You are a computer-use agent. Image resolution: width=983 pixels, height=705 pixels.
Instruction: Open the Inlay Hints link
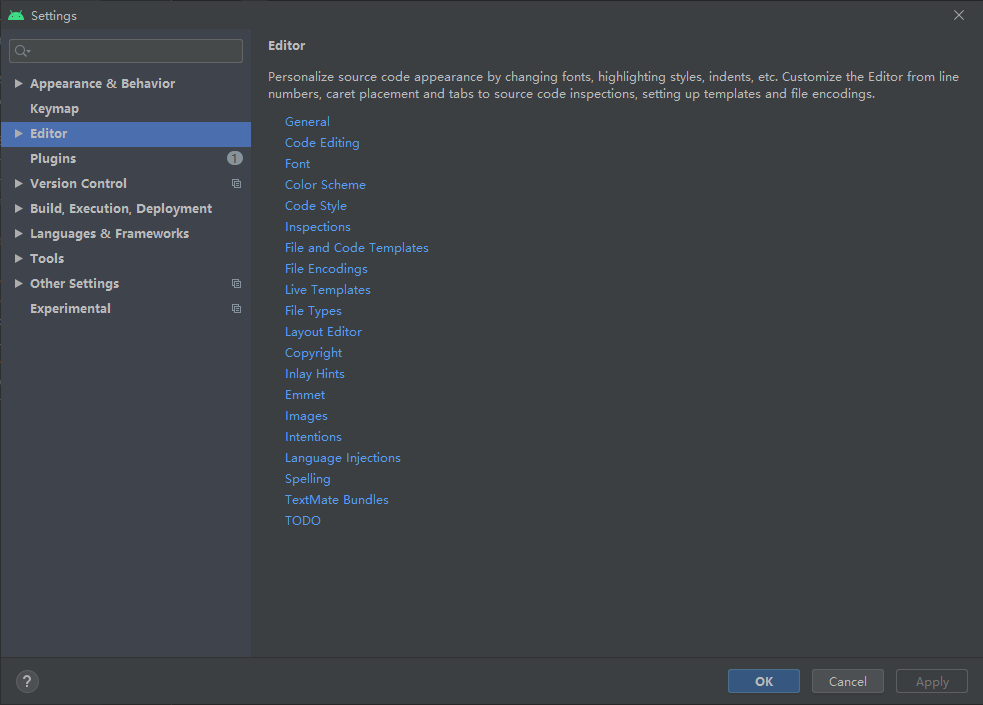315,373
